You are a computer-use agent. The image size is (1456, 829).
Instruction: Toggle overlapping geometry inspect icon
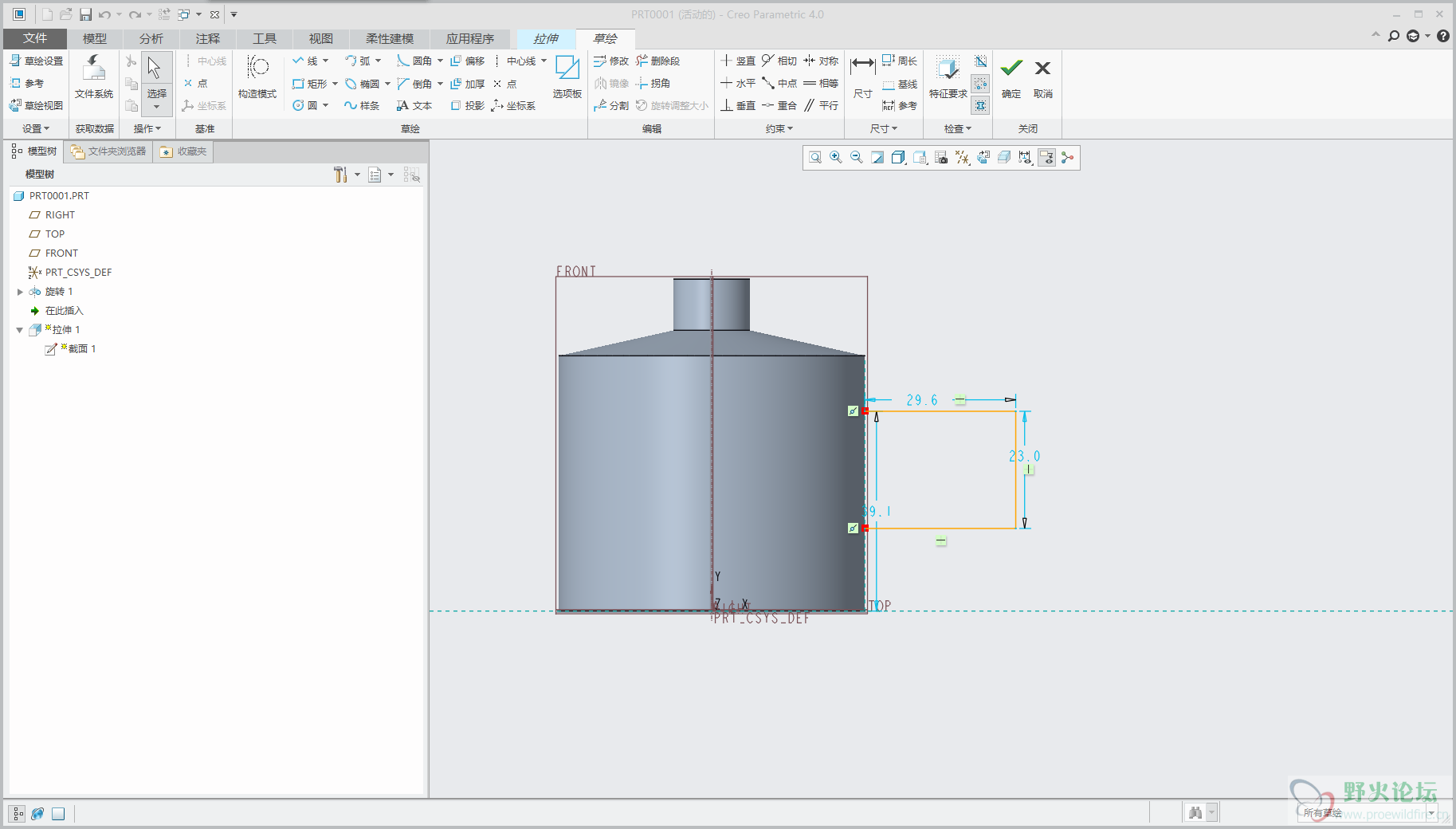tap(981, 105)
